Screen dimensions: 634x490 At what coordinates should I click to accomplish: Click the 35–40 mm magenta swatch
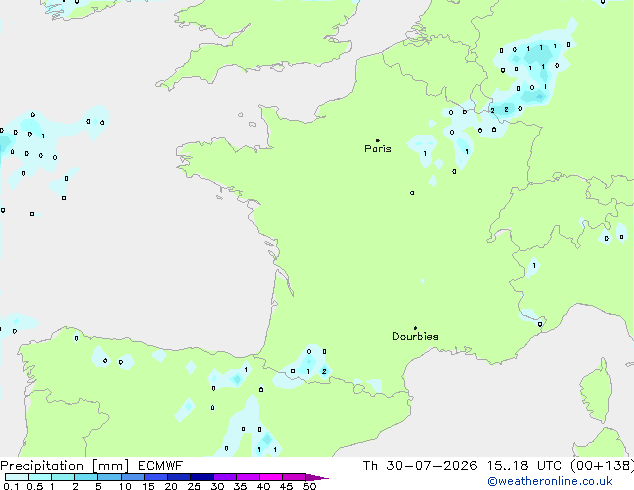[248, 477]
